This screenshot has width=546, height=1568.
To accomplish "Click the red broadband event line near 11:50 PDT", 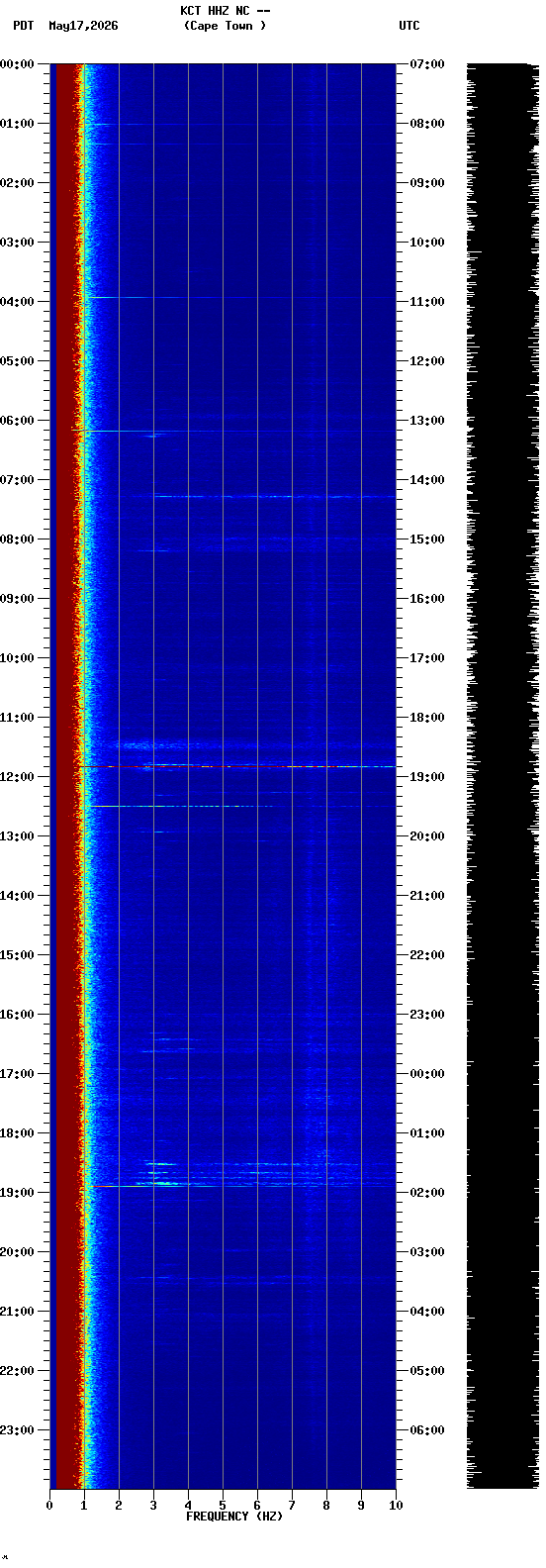I will coord(237,766).
